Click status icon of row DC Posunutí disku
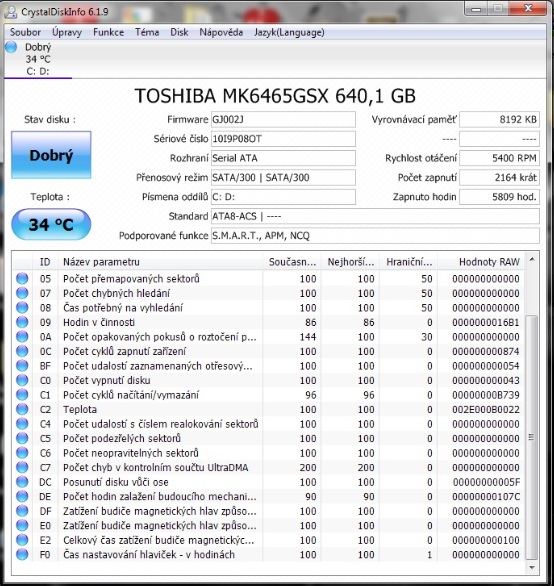 [22, 482]
